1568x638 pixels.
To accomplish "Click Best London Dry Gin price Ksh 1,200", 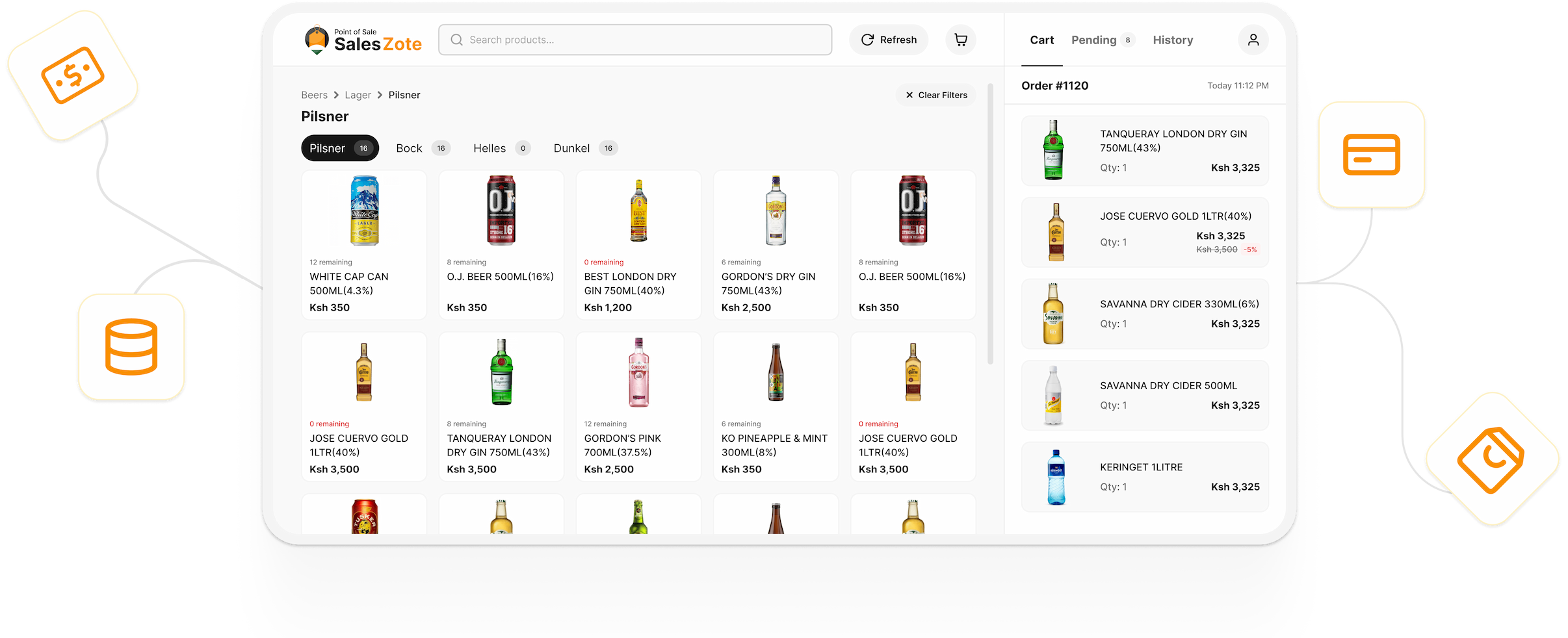I will coord(608,307).
